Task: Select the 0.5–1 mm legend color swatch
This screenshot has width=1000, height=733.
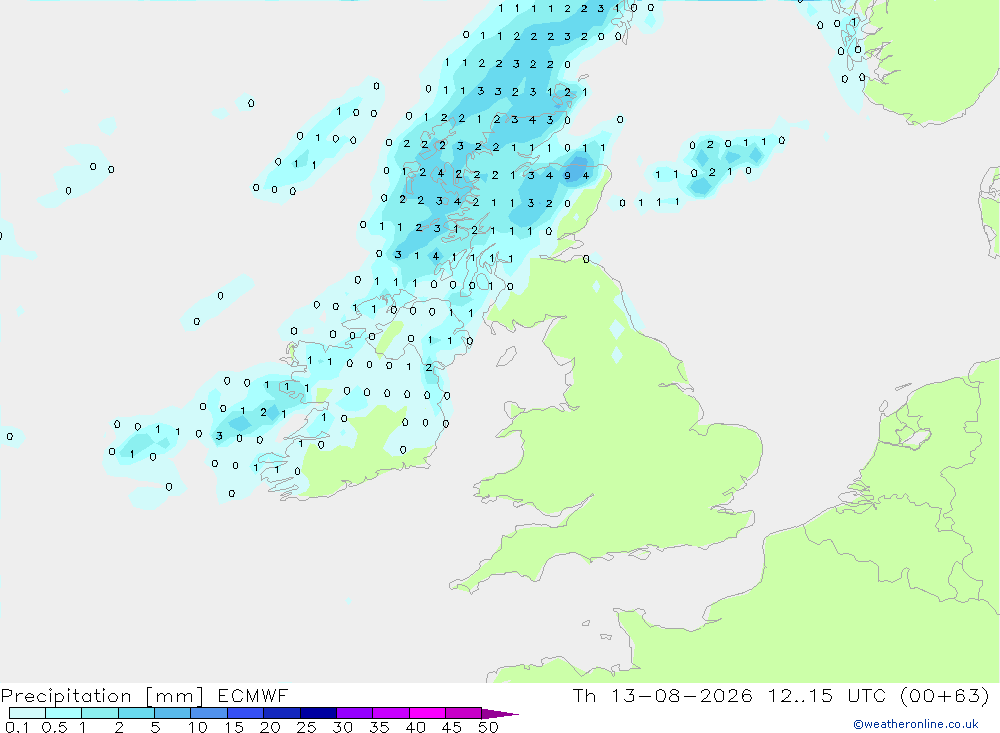Action: 64,713
